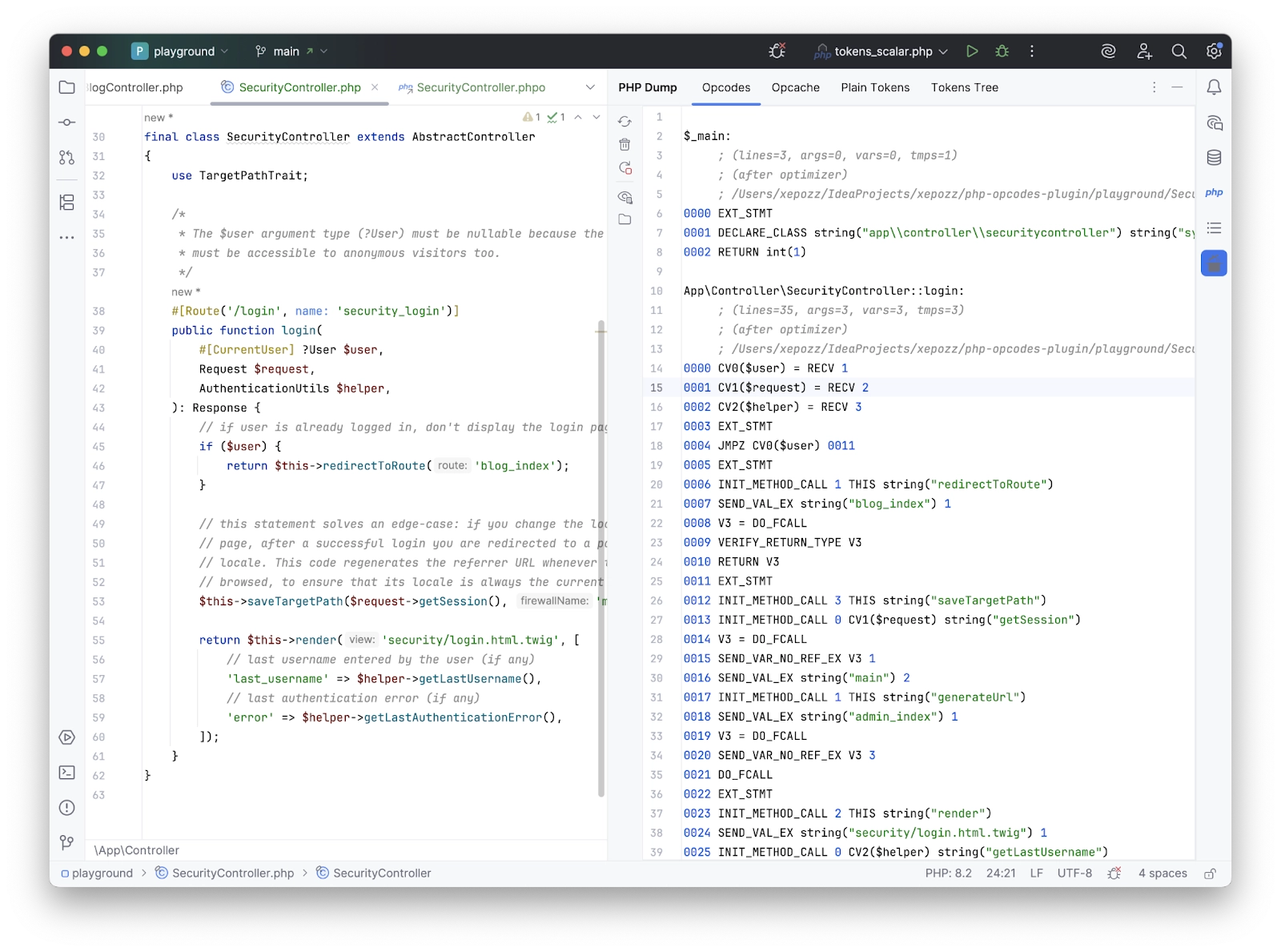
Task: Run the script with the green play button
Action: (x=972, y=50)
